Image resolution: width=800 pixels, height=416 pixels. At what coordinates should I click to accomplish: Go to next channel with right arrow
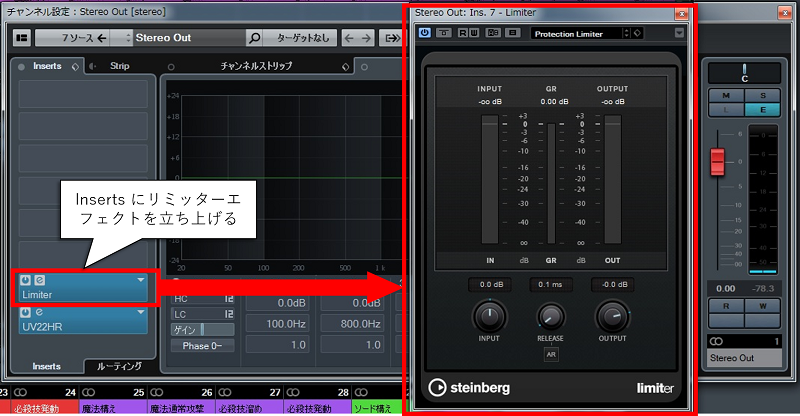click(x=366, y=38)
